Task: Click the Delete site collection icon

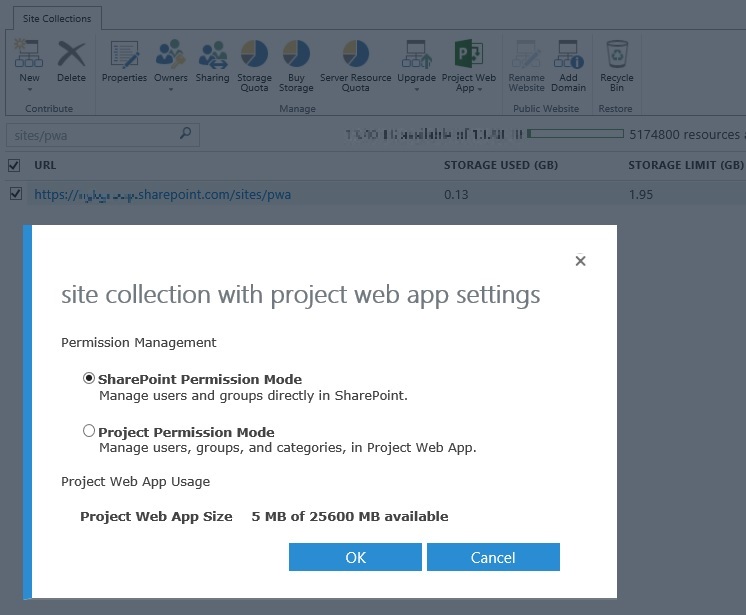Action: (71, 54)
